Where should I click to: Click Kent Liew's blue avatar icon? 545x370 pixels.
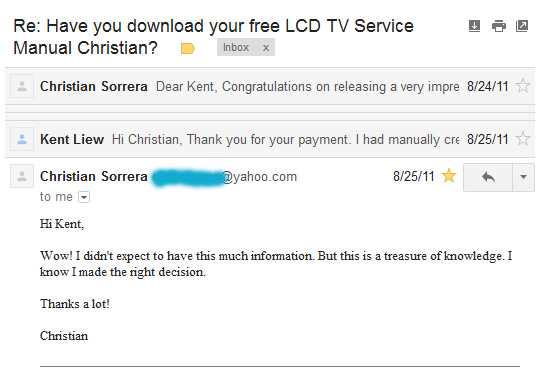point(22,139)
